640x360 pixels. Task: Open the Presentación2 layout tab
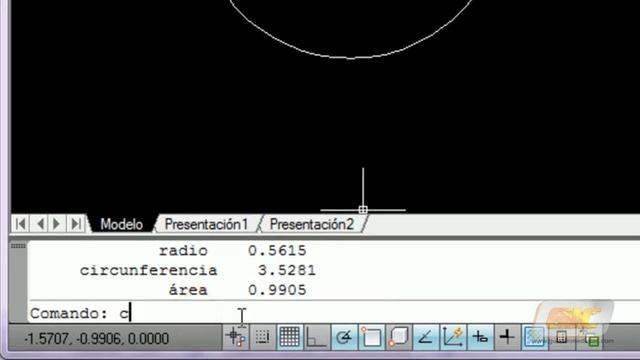[x=312, y=224]
